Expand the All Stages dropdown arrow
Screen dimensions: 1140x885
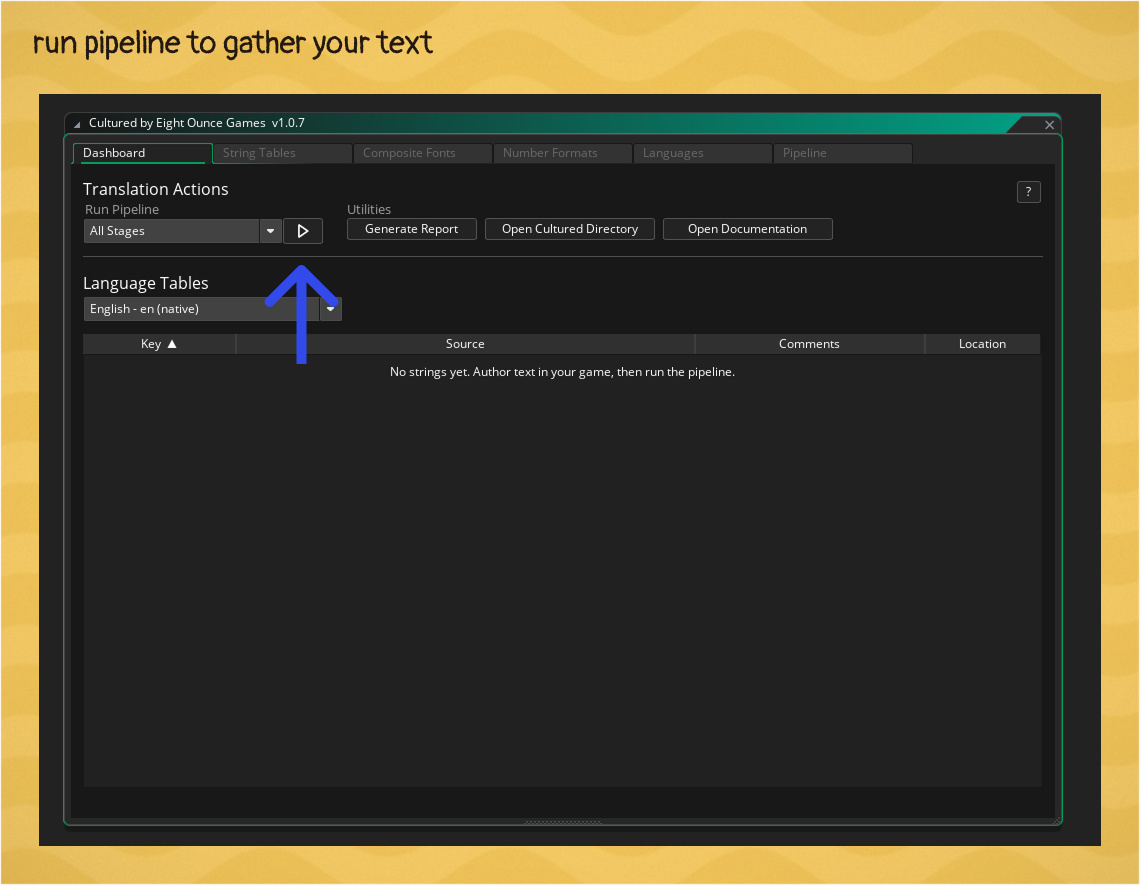(270, 231)
